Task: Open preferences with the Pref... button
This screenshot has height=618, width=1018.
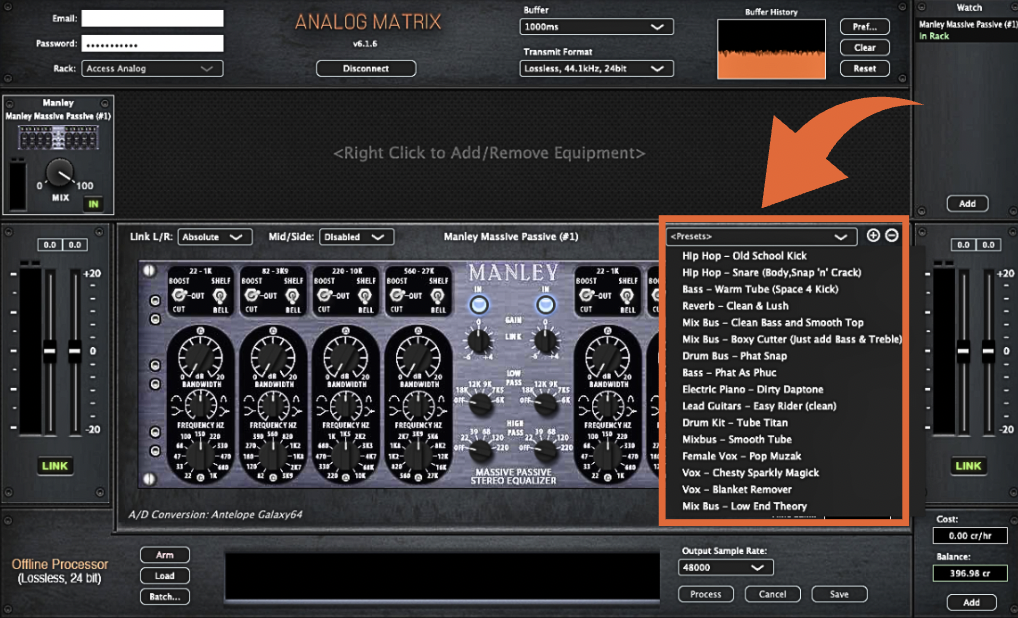Action: 864,27
